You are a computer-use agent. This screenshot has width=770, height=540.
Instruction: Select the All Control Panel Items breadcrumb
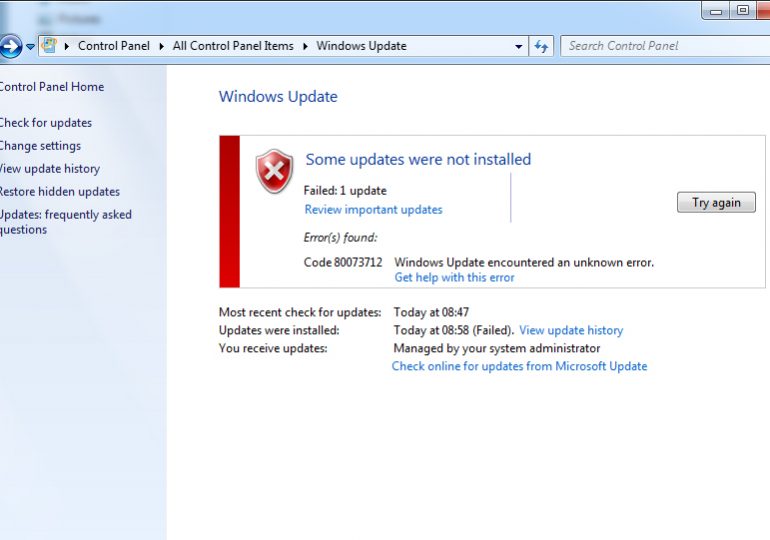coord(233,46)
